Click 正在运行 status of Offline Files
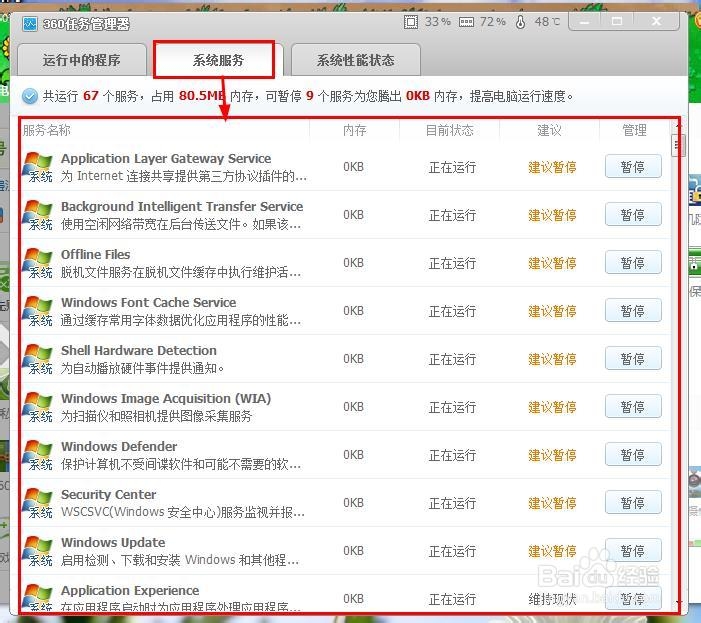 click(x=452, y=263)
